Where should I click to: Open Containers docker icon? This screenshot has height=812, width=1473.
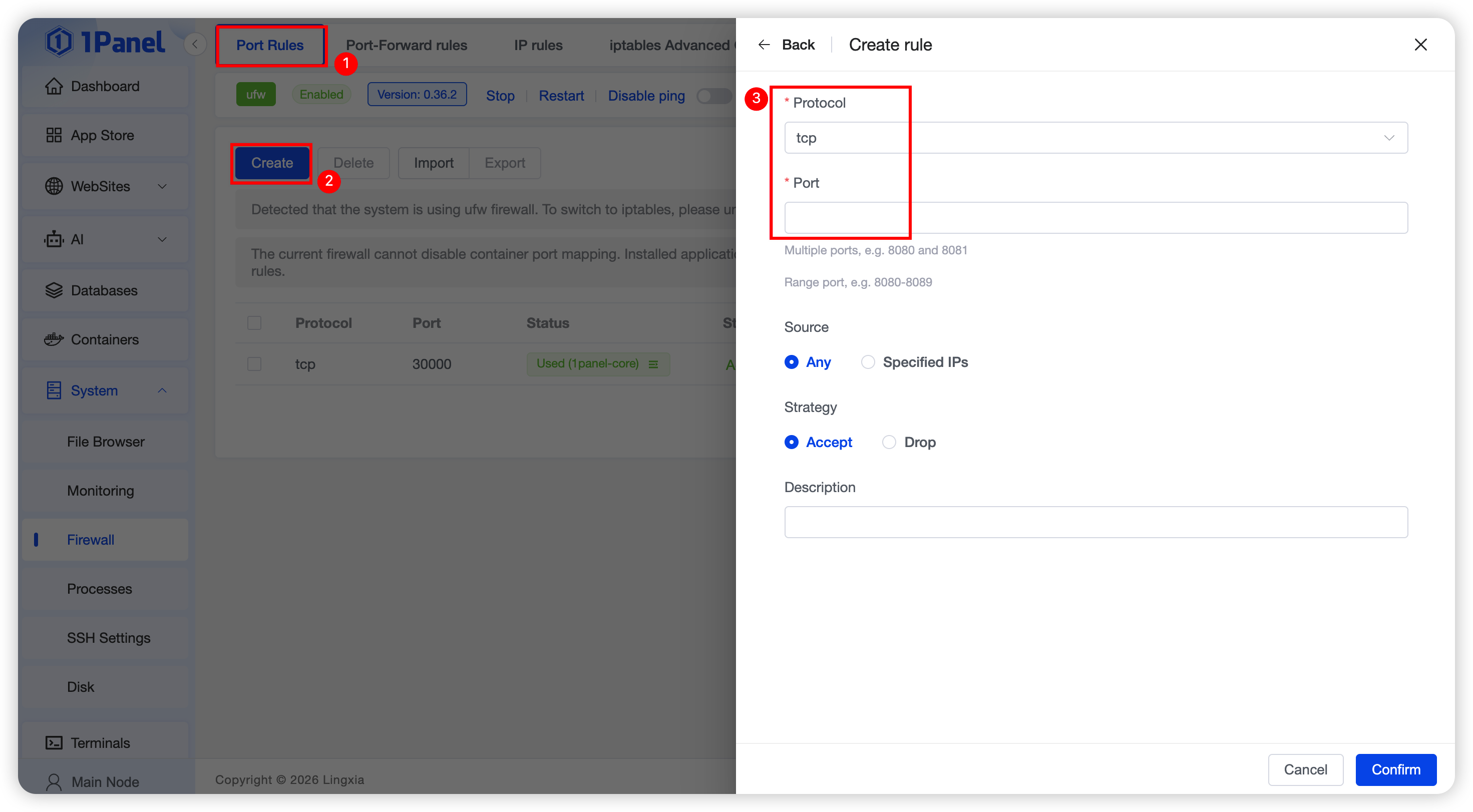54,339
